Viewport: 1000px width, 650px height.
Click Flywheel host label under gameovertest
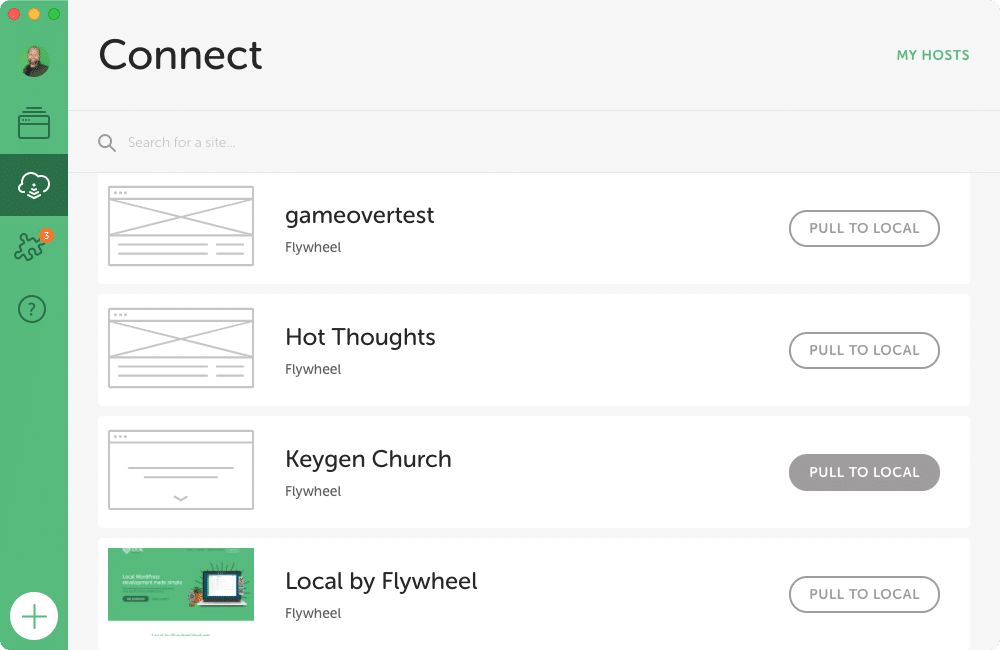[313, 247]
